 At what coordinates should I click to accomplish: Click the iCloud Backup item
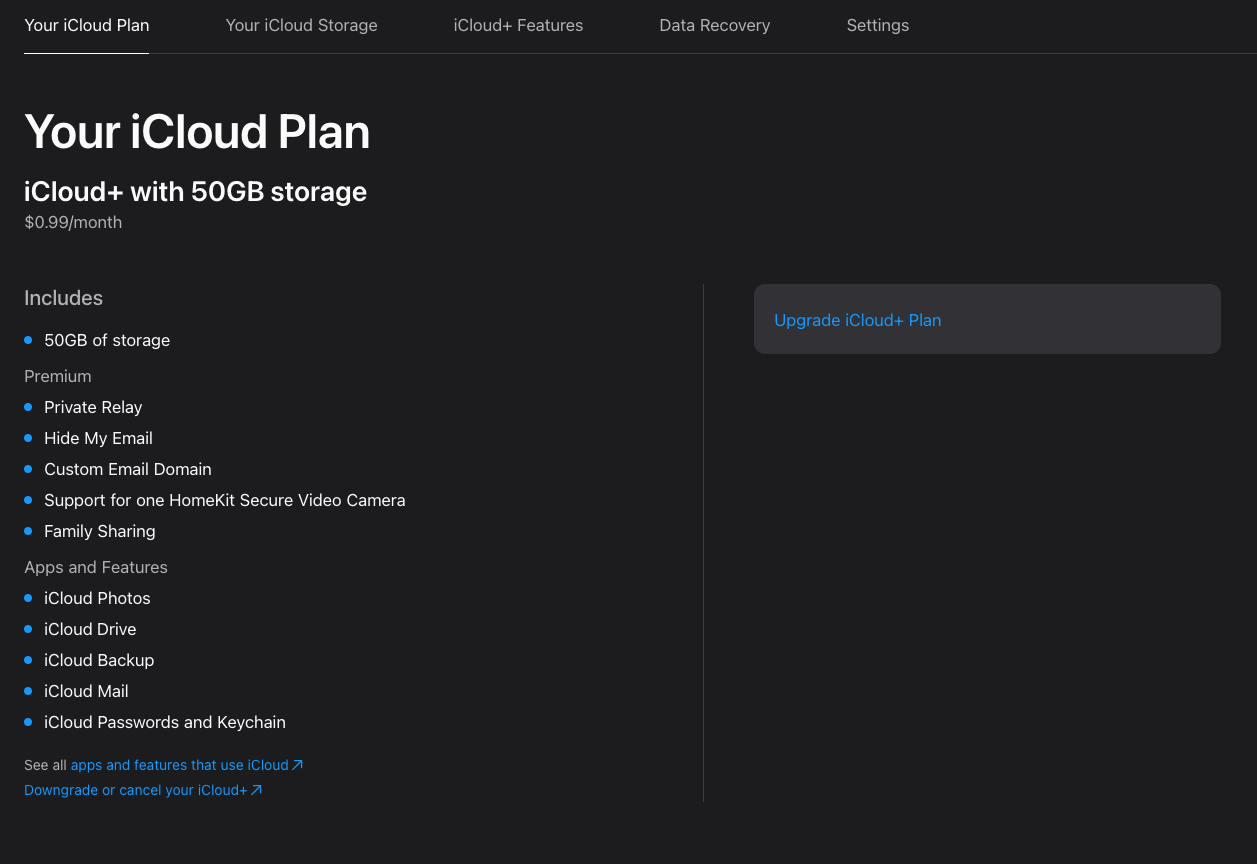99,660
